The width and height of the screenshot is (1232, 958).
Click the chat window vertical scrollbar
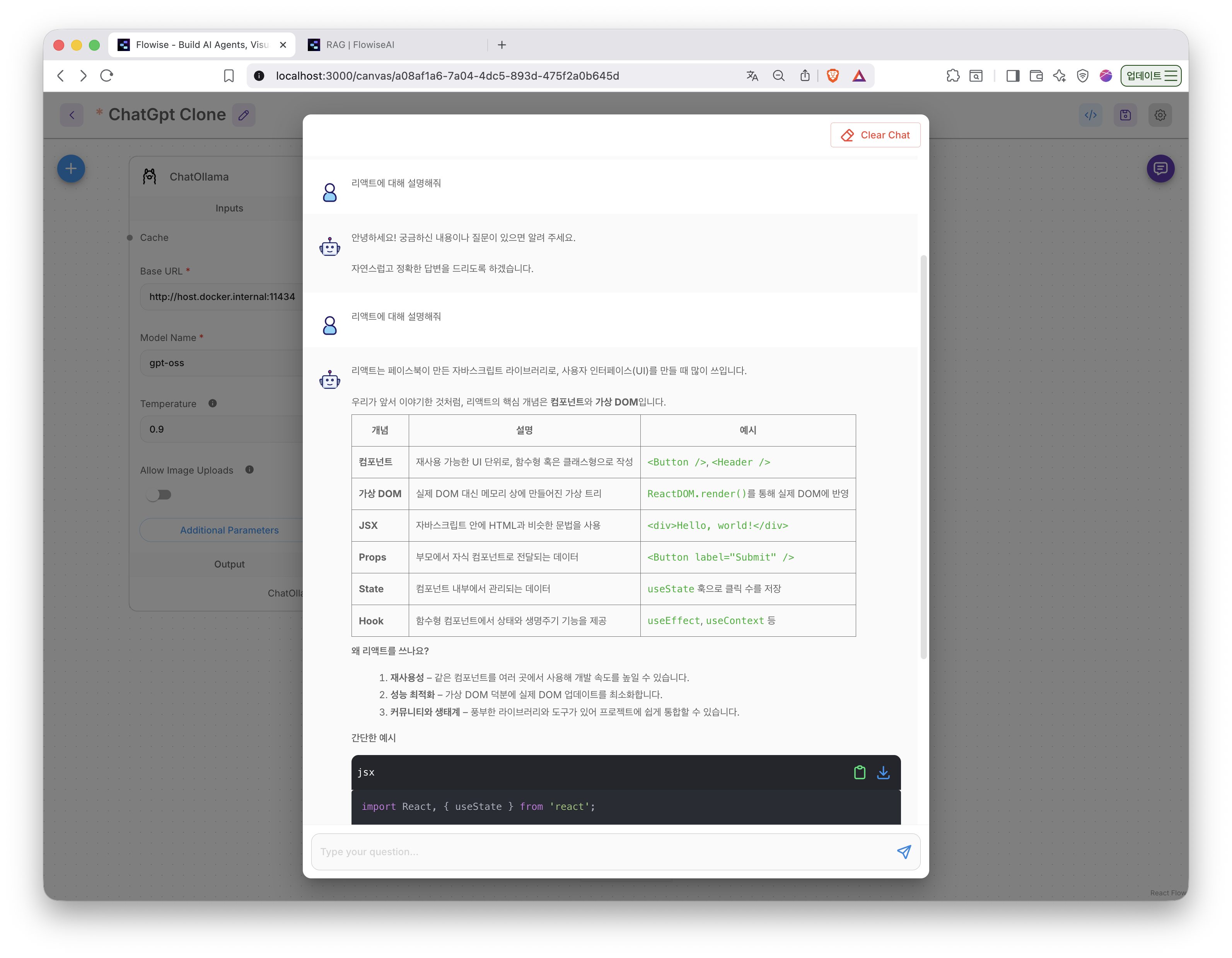(923, 457)
